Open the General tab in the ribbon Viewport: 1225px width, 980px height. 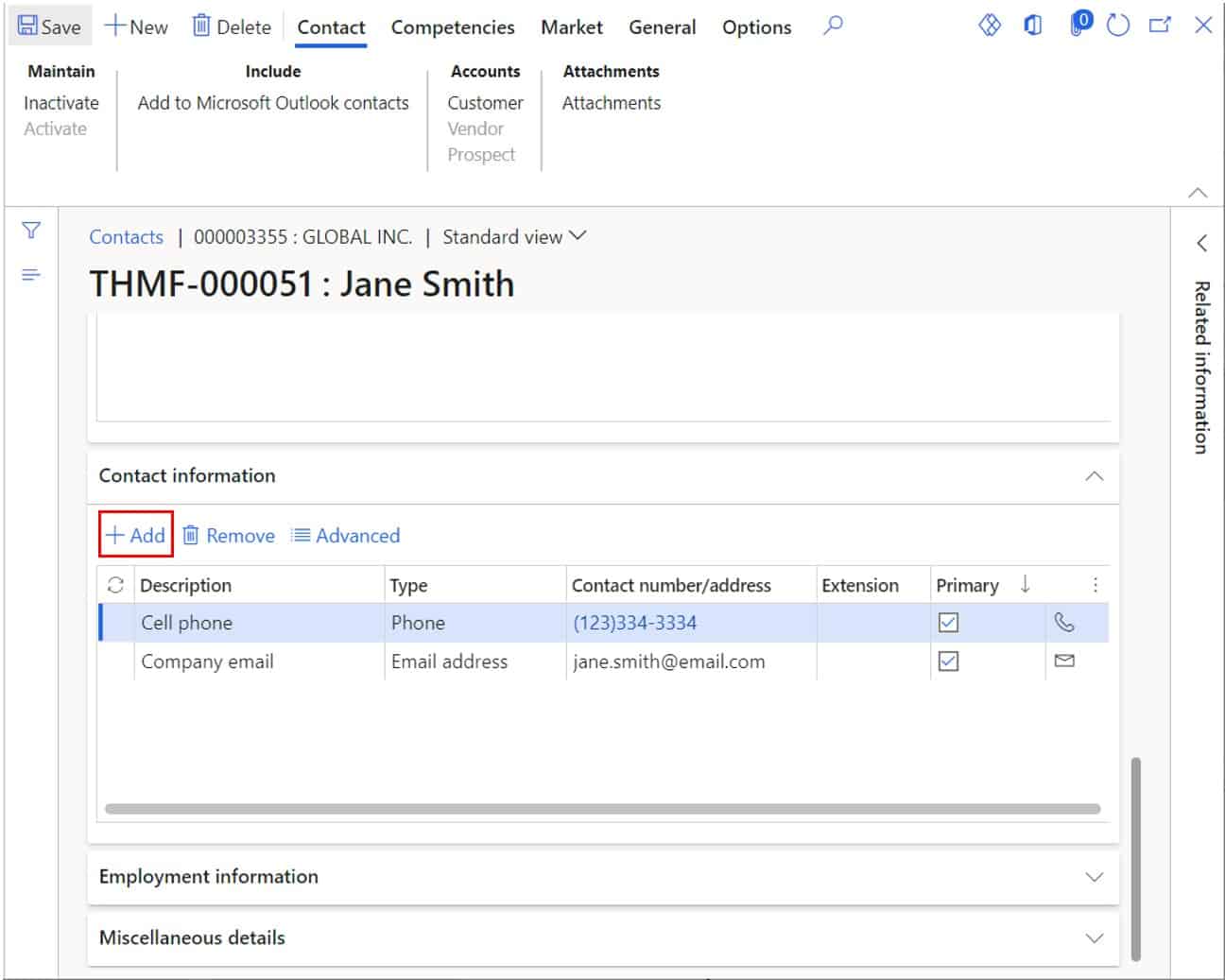[x=662, y=27]
